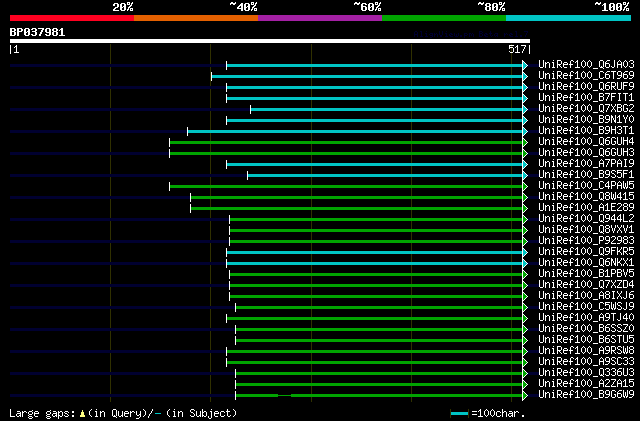Viewport: 640px width, 421px height.
Task: Click the cyan 100char scale marker
Action: (459, 414)
